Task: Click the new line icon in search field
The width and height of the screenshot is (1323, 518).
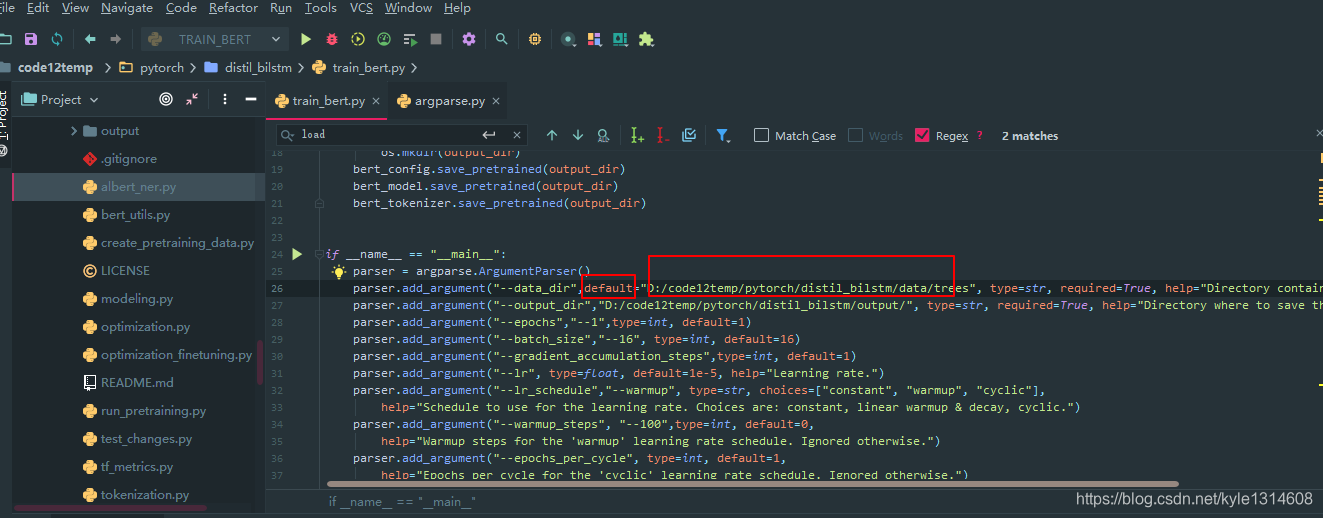Action: click(489, 134)
